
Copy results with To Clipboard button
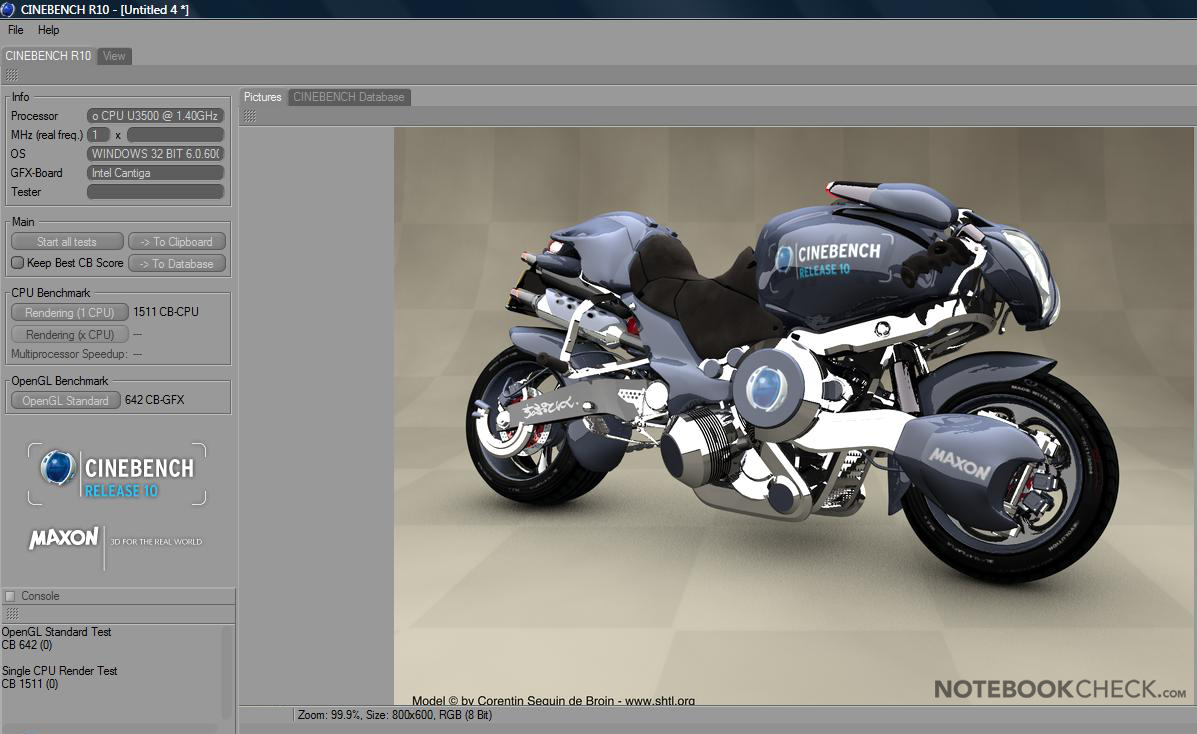pos(177,241)
